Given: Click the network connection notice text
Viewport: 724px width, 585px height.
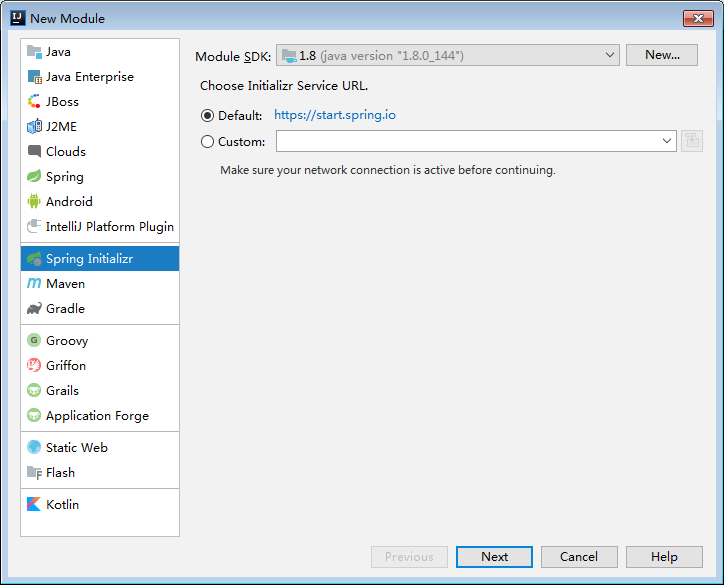Looking at the screenshot, I should pyautogui.click(x=388, y=170).
